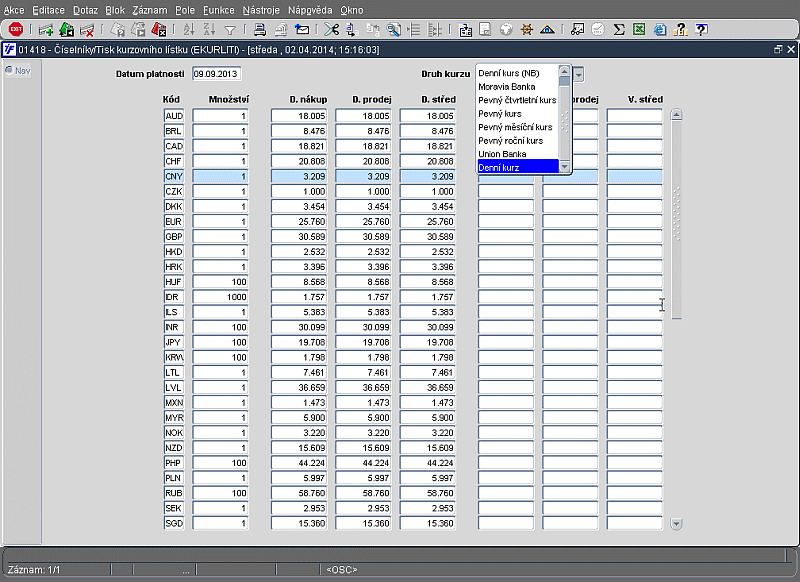Open the Nástroje menu
The image size is (800, 582).
pyautogui.click(x=261, y=9)
